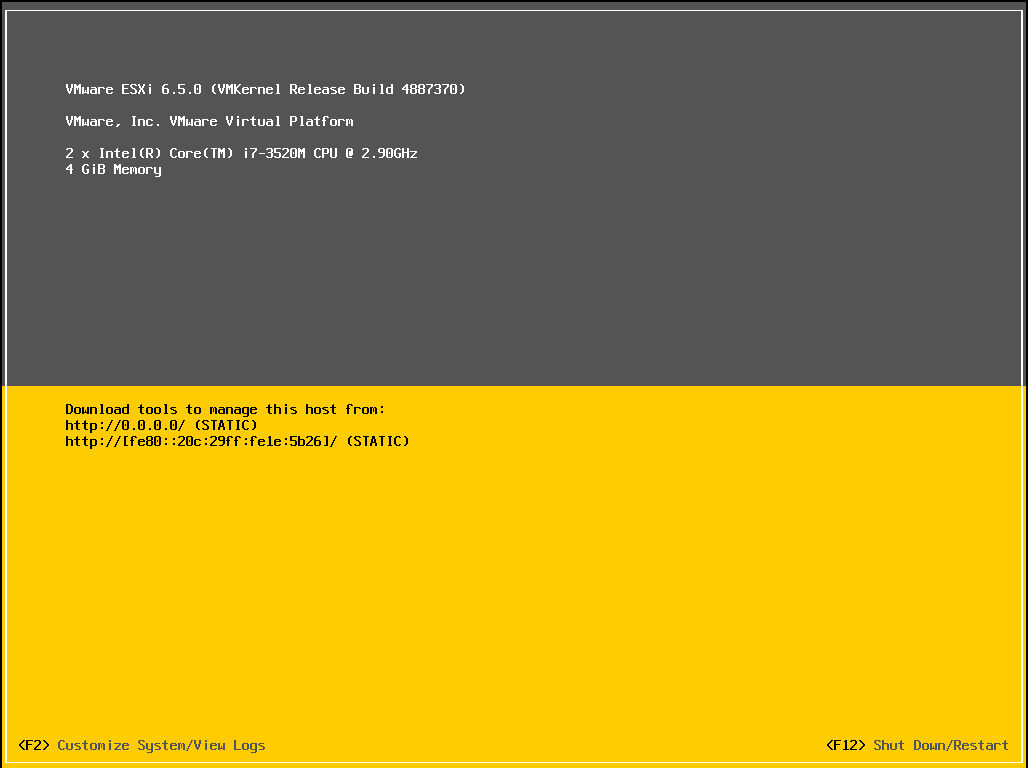This screenshot has height=768, width=1028.
Task: Open the IPv6 fe80 management URL
Action: [201, 441]
